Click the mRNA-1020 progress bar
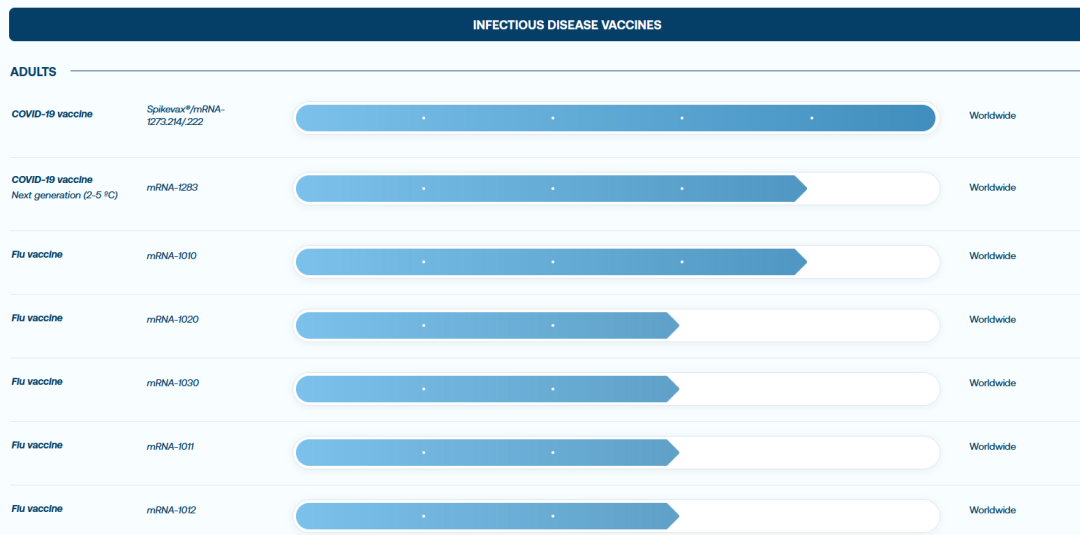Screen dimensions: 1080x535 (x=487, y=325)
